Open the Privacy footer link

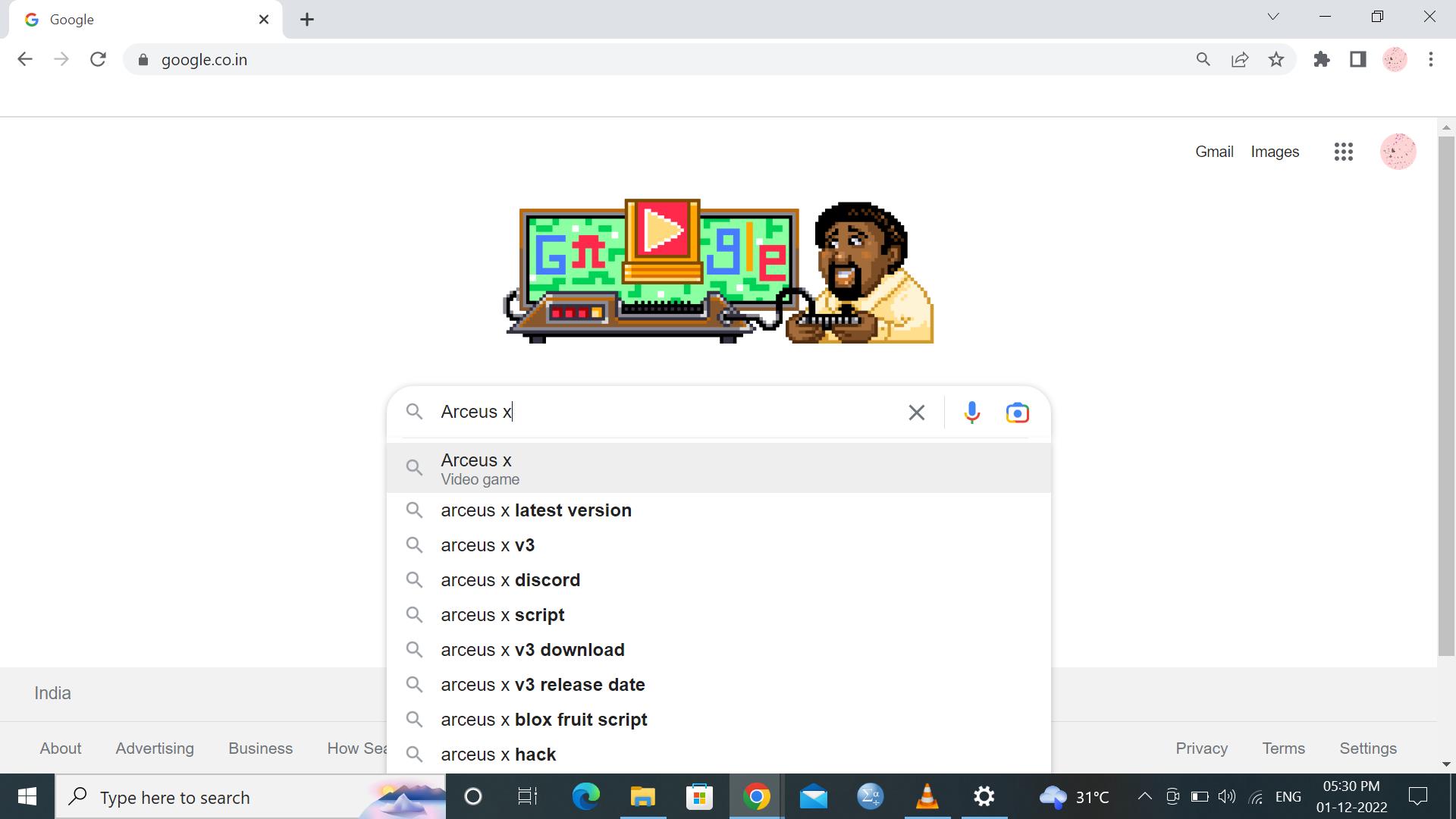(1201, 748)
